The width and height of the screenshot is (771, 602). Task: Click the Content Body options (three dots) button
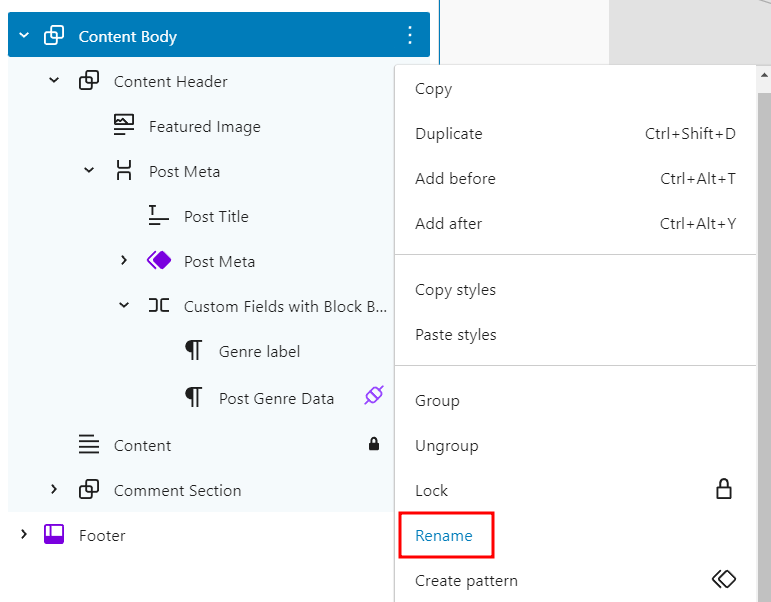coord(409,36)
